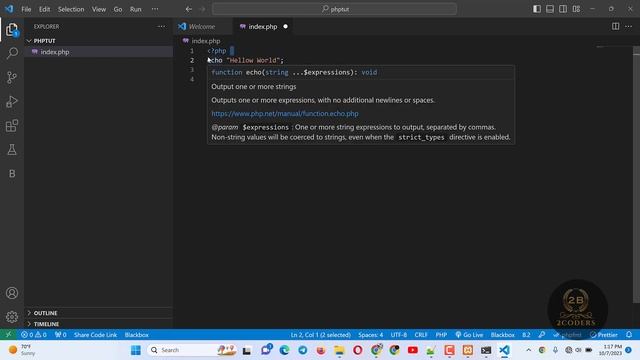Open editor More Actions ellipsis
Screen dimensions: 640x360
point(629,27)
